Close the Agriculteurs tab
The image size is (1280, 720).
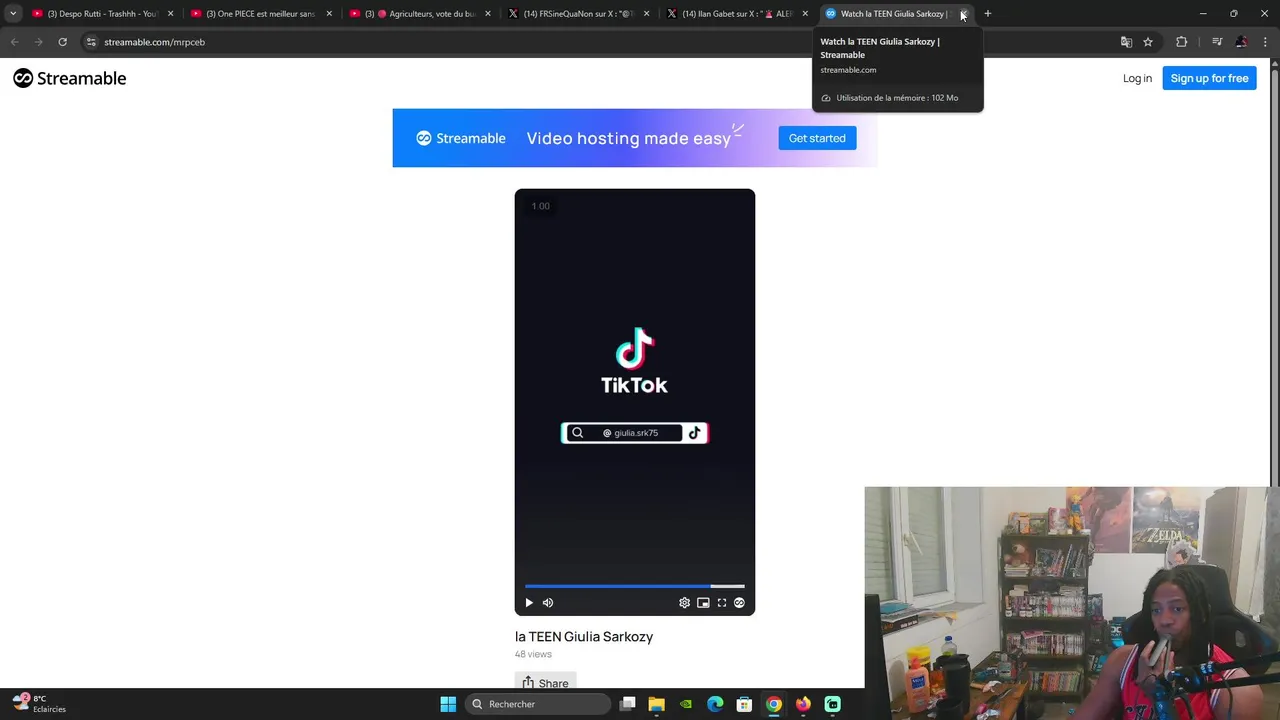pos(488,14)
